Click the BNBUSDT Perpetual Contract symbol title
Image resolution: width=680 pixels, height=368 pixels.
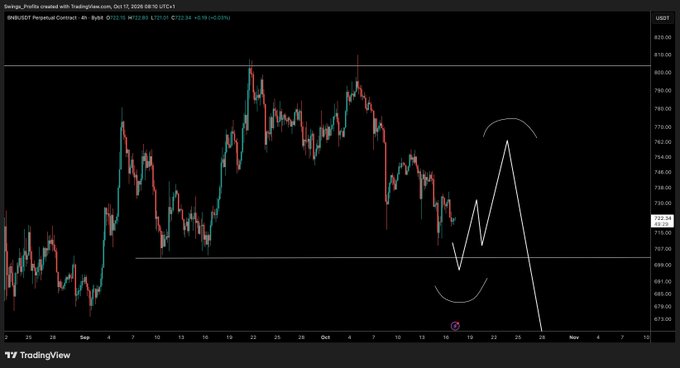point(41,18)
